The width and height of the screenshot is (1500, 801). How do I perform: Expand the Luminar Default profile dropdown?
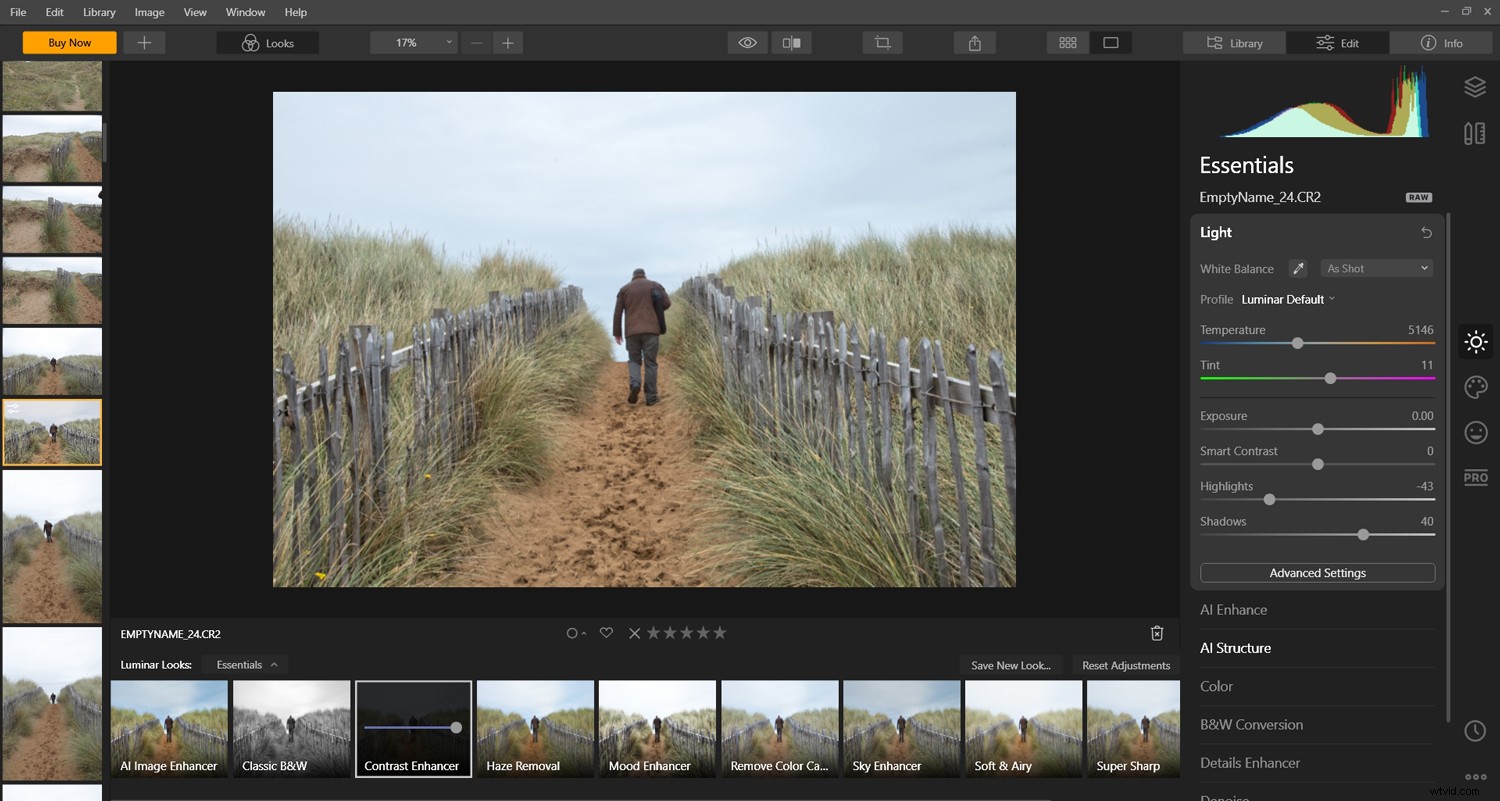(1288, 299)
